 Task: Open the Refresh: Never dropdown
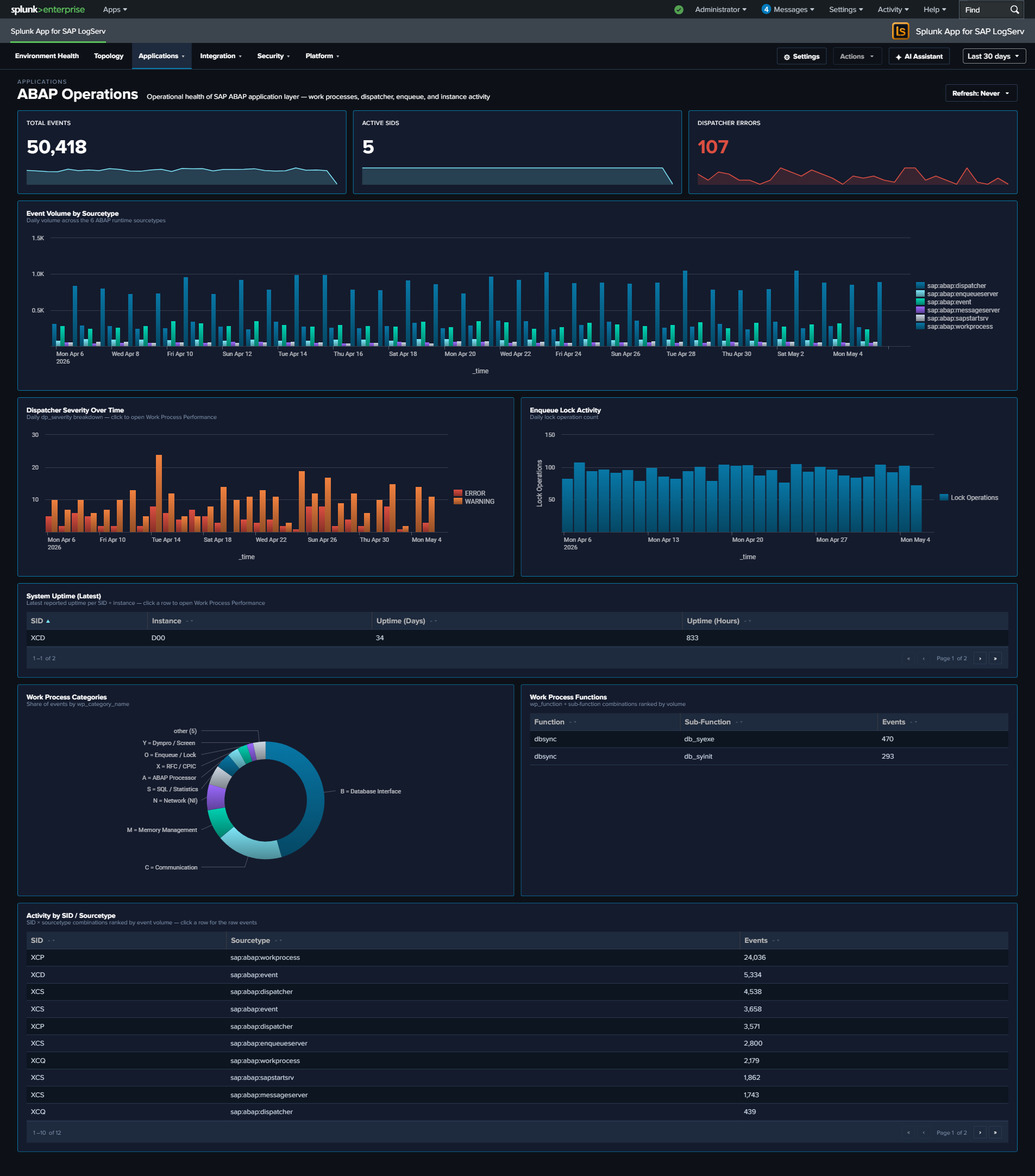point(981,93)
